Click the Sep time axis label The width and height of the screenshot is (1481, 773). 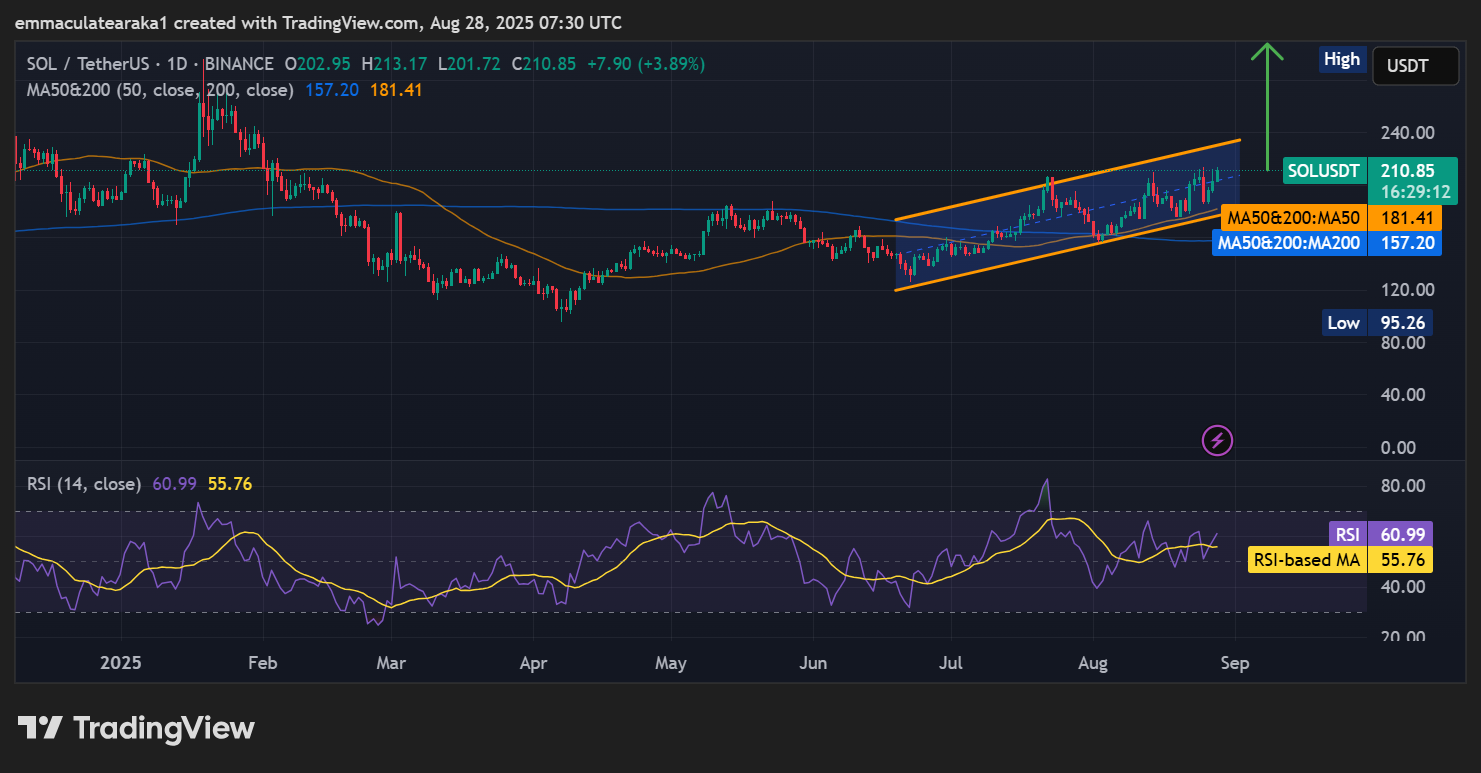(x=1236, y=663)
